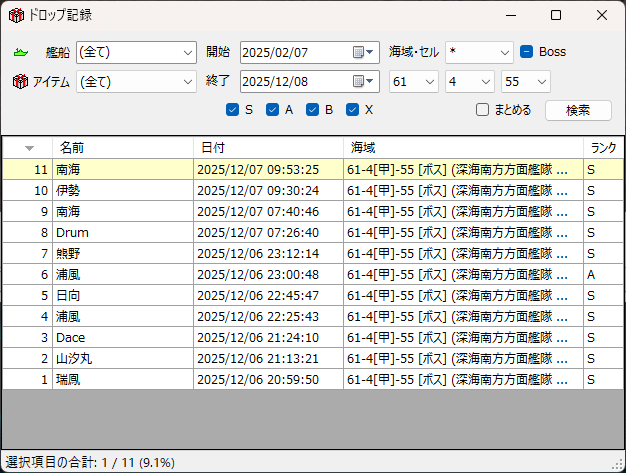Sort by the 海域 column header
The image size is (626, 473).
pyautogui.click(x=463, y=148)
